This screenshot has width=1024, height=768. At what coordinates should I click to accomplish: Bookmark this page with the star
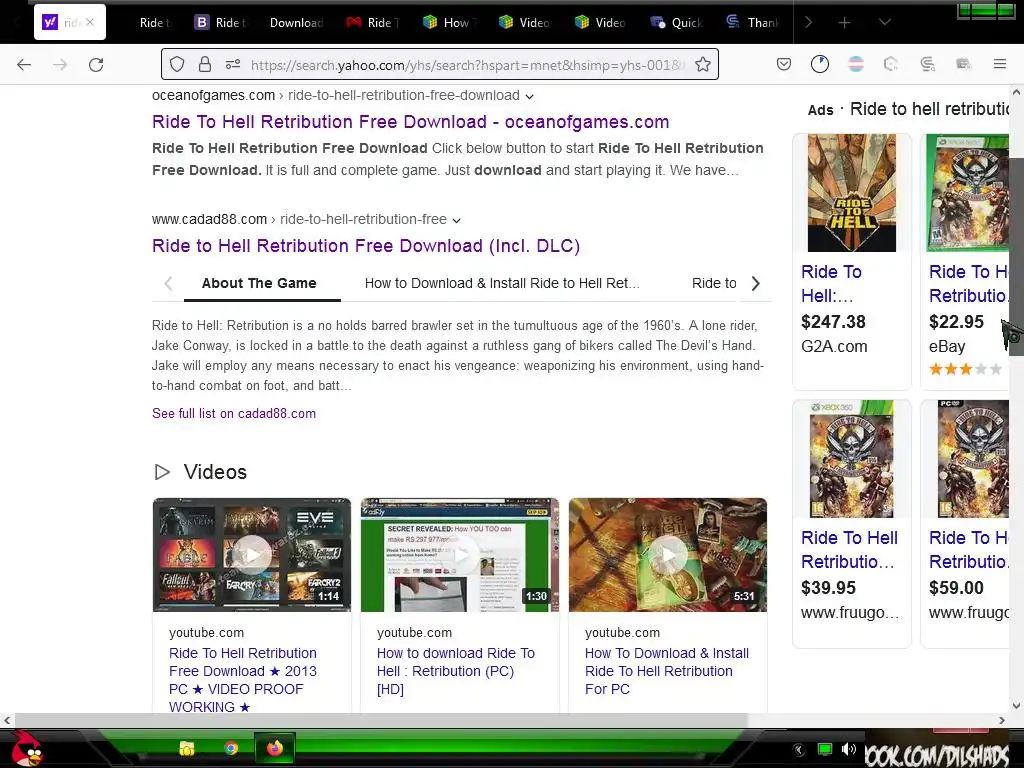(x=703, y=64)
